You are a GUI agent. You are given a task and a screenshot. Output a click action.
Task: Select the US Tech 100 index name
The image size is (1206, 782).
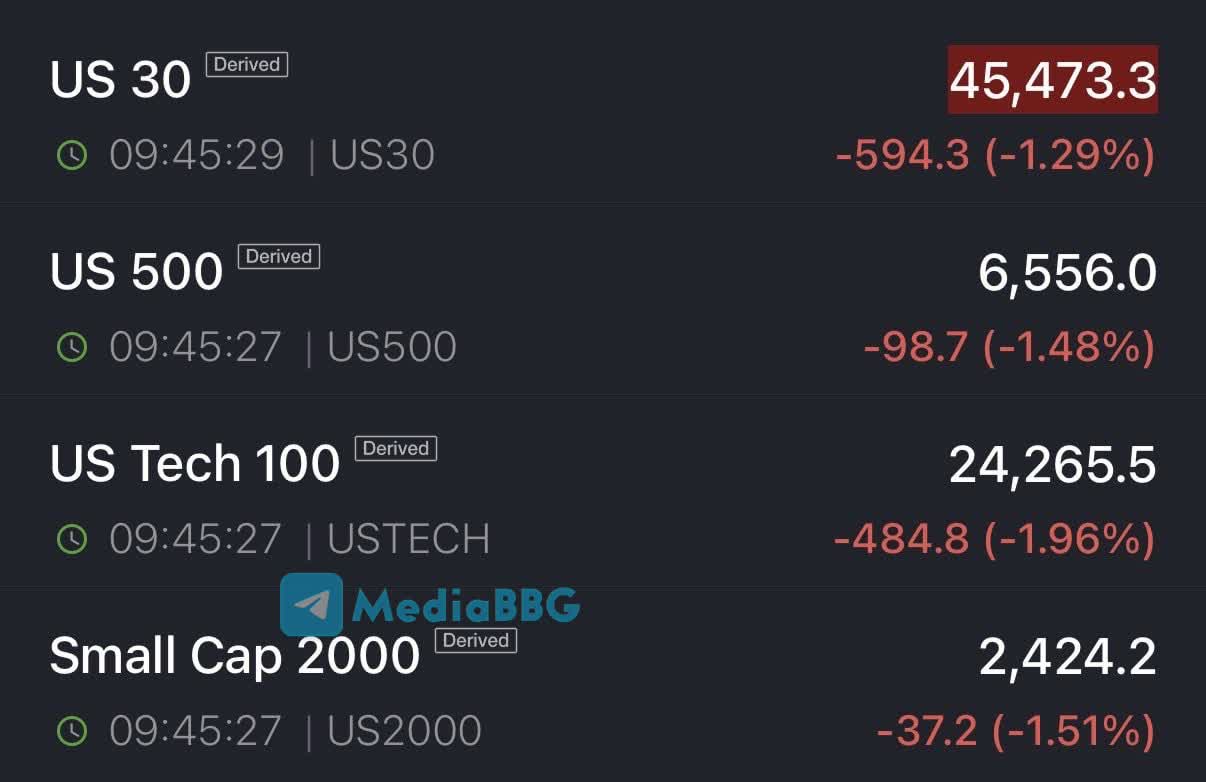195,464
